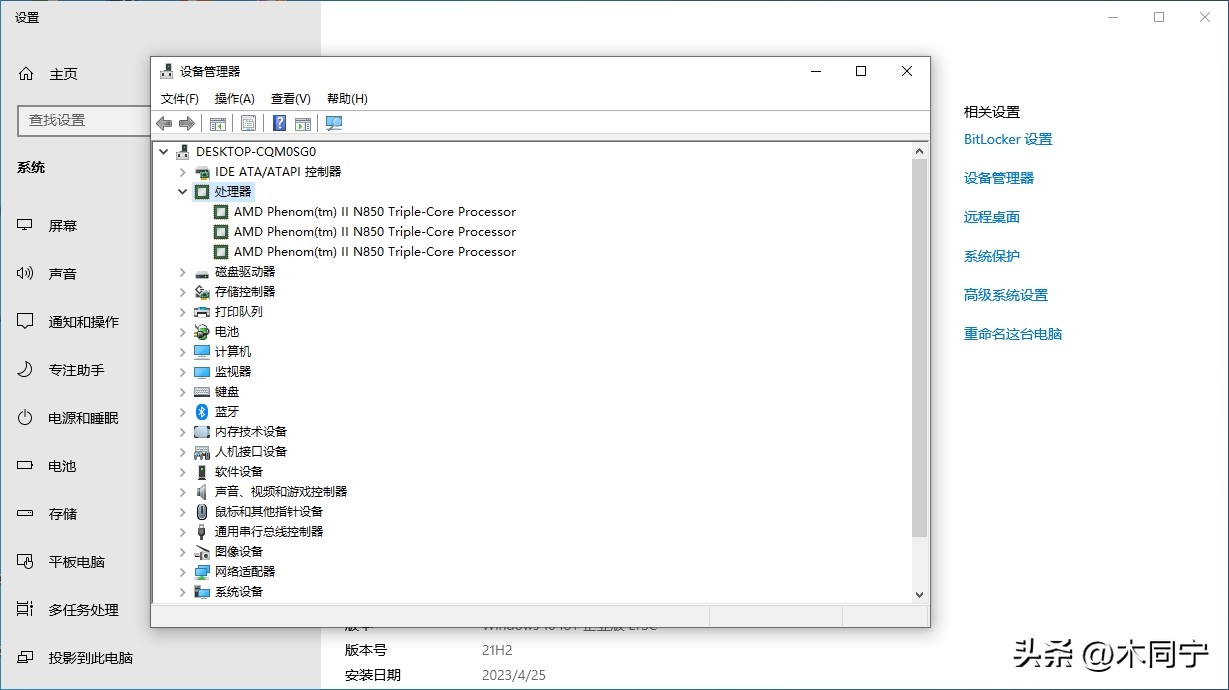
Task: Expand the 网络适配器 category
Action: pos(181,571)
